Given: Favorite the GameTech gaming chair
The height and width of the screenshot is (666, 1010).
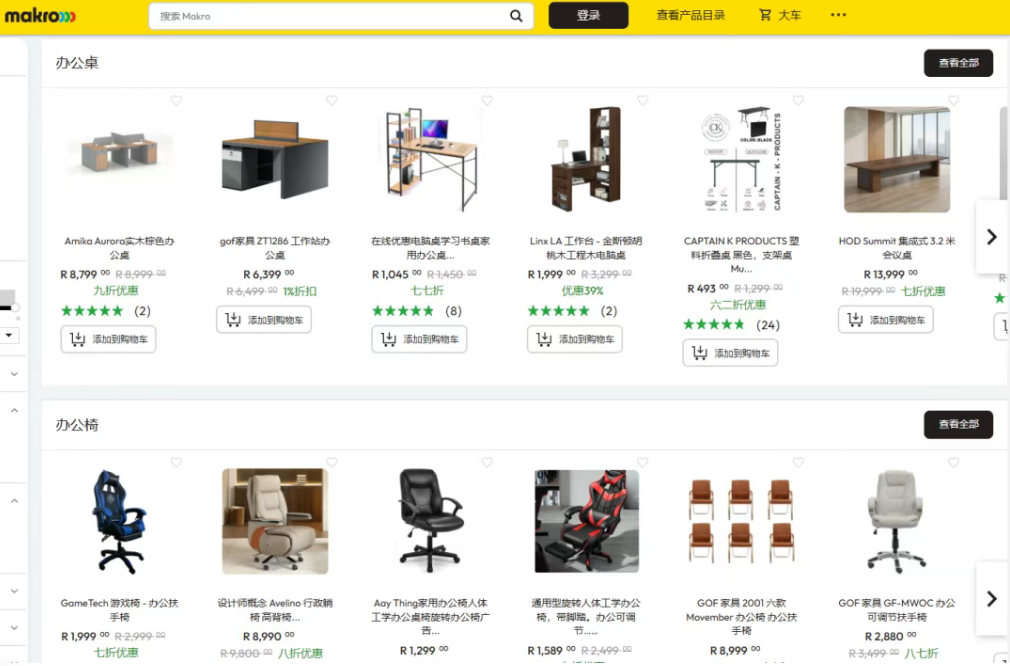Looking at the screenshot, I should (x=176, y=462).
